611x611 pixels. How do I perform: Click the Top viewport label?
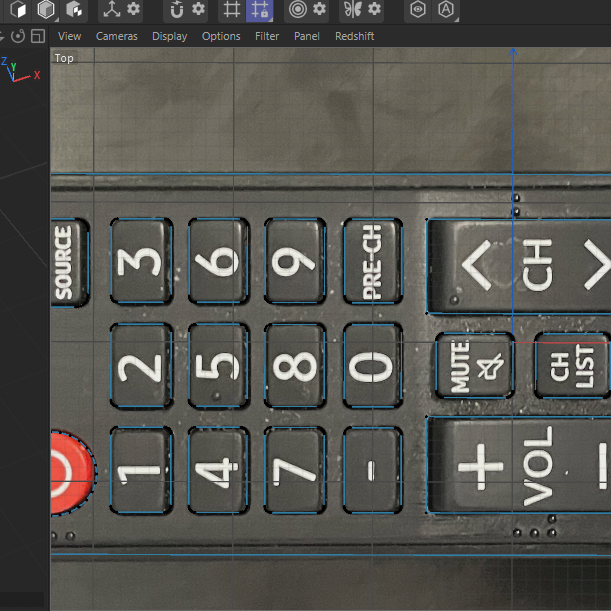[x=64, y=58]
